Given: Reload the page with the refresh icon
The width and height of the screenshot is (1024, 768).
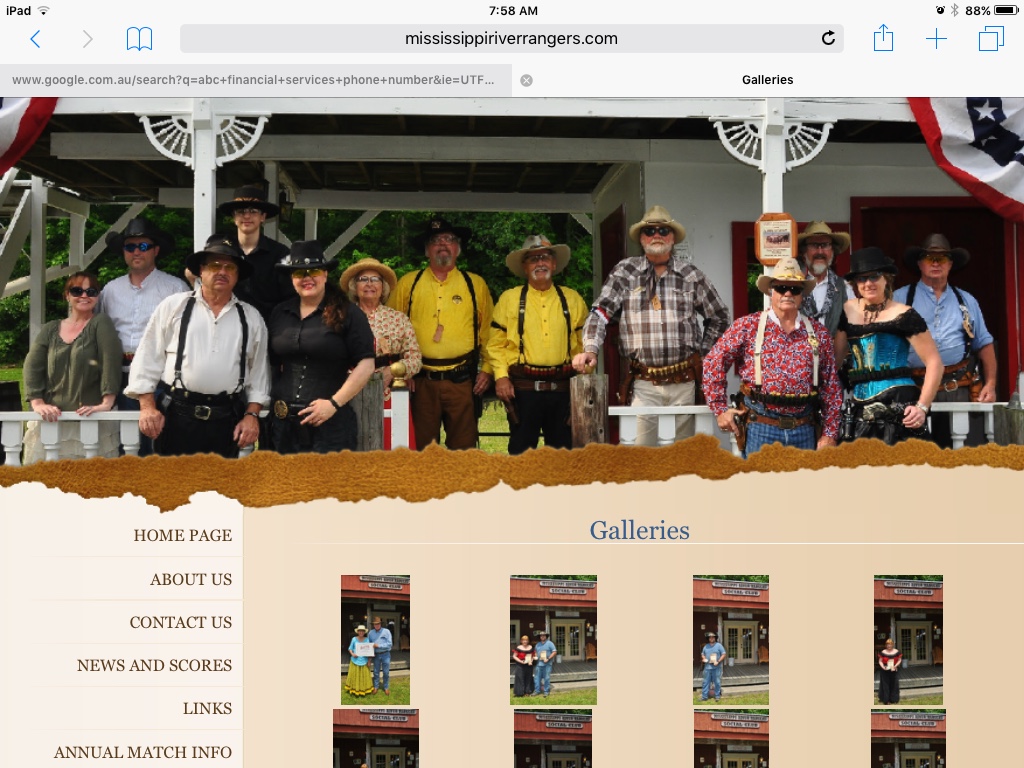Looking at the screenshot, I should point(828,39).
